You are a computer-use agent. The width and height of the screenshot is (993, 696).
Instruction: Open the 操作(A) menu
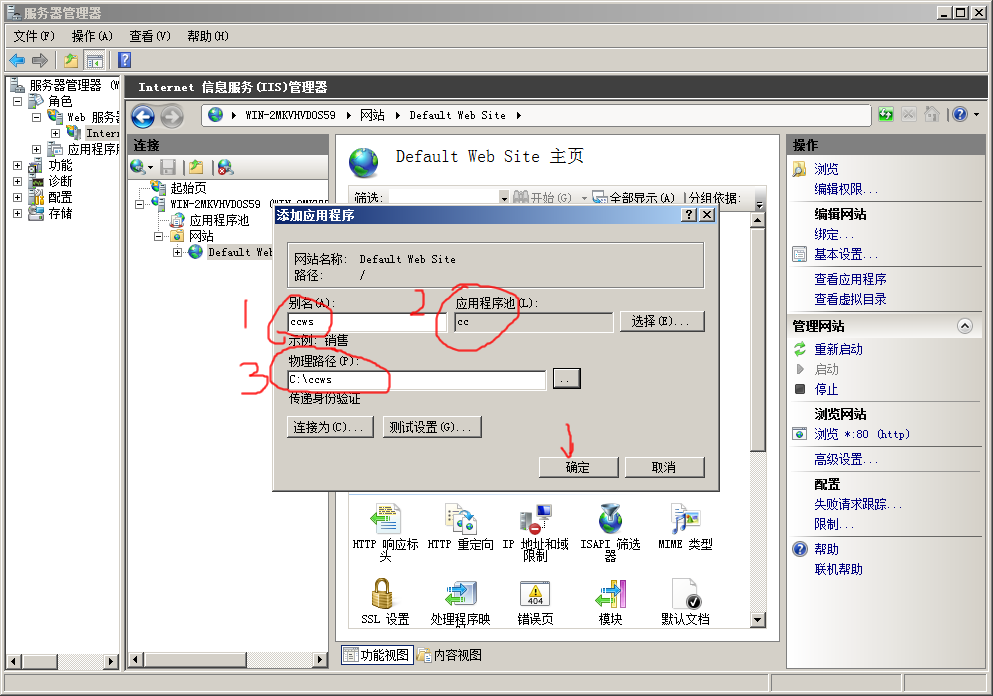(92, 36)
